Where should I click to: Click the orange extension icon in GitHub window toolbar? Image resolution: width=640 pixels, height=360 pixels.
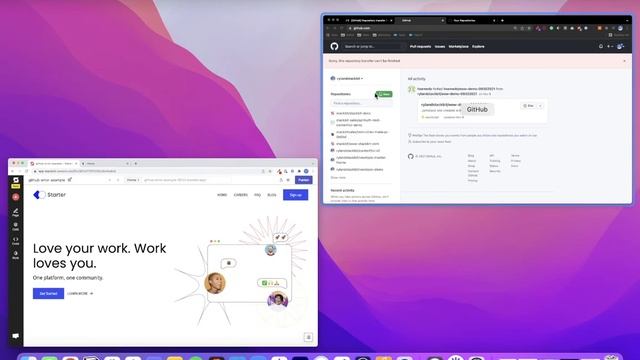599,28
